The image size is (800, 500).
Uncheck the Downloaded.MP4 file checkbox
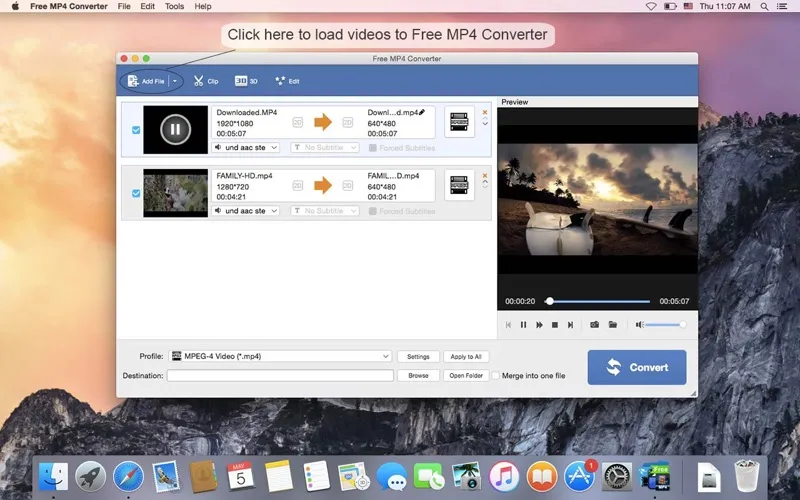(136, 130)
